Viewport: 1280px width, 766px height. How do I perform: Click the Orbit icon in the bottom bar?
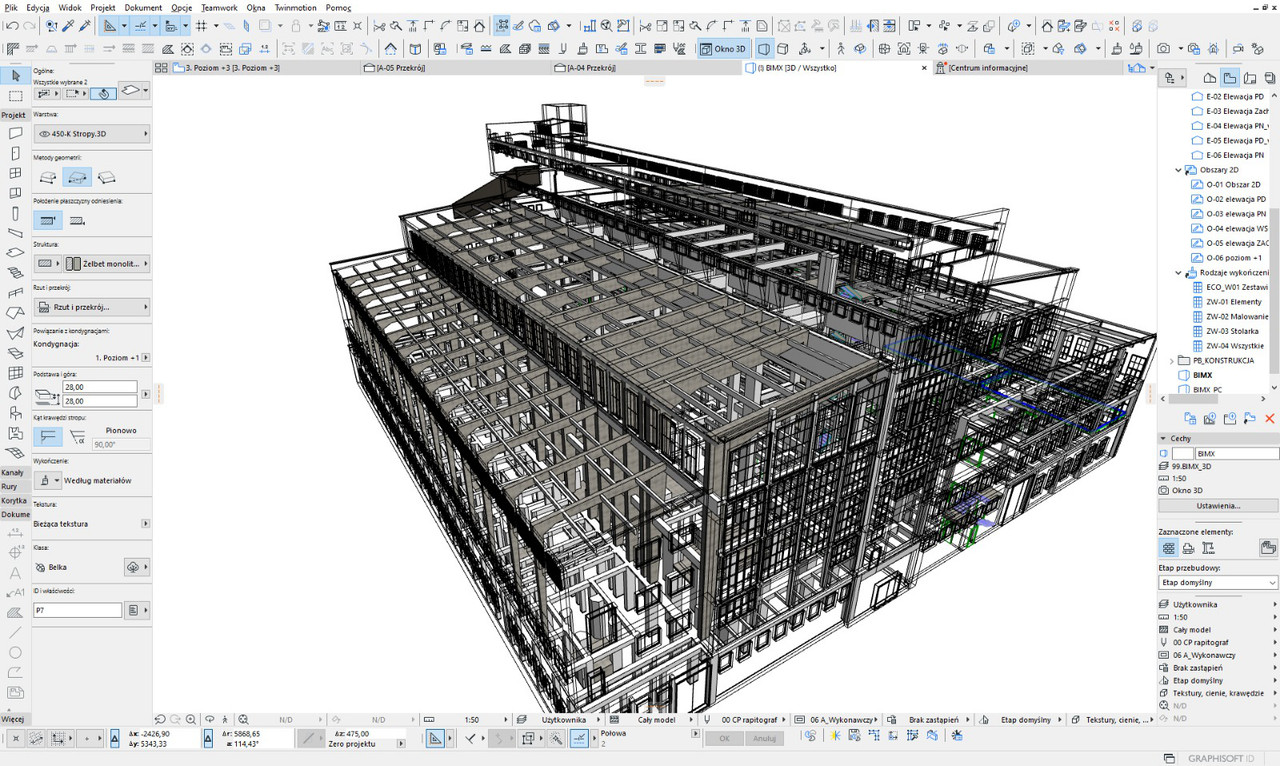pos(209,719)
